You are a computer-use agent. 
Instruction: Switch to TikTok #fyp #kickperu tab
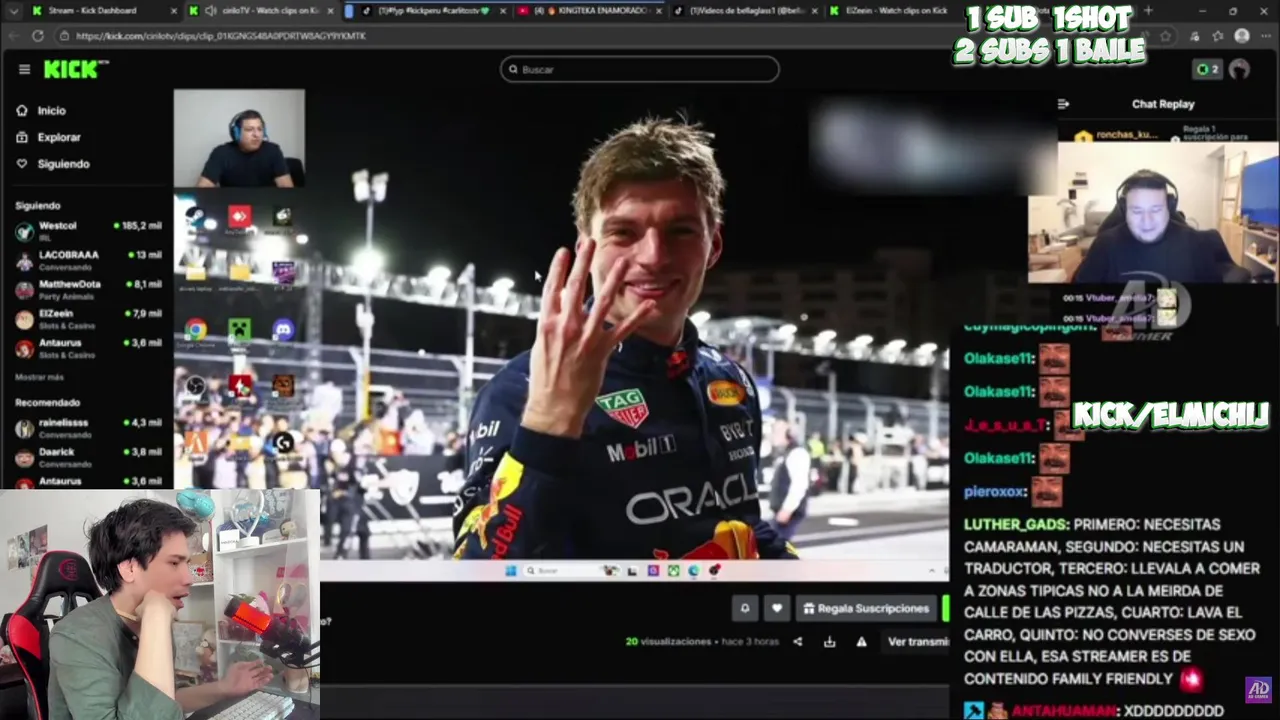point(432,10)
